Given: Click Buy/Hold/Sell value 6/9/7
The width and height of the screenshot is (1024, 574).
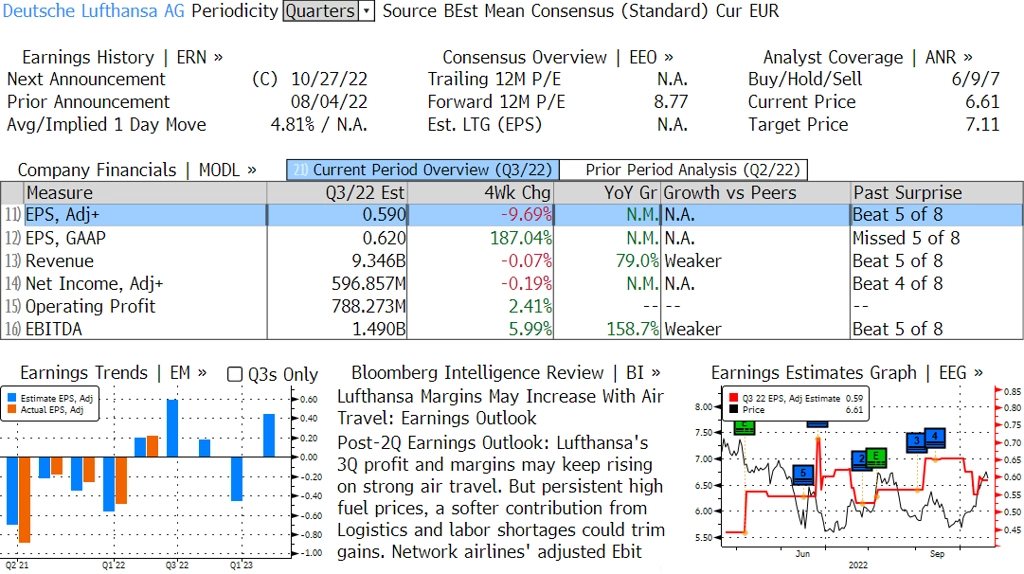Looking at the screenshot, I should [x=976, y=79].
